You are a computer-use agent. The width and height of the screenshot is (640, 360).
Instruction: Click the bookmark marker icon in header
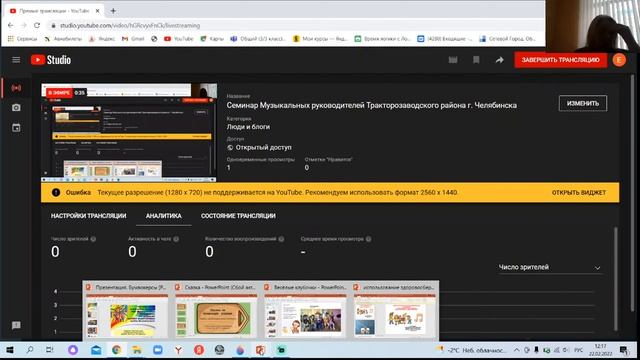[476, 60]
